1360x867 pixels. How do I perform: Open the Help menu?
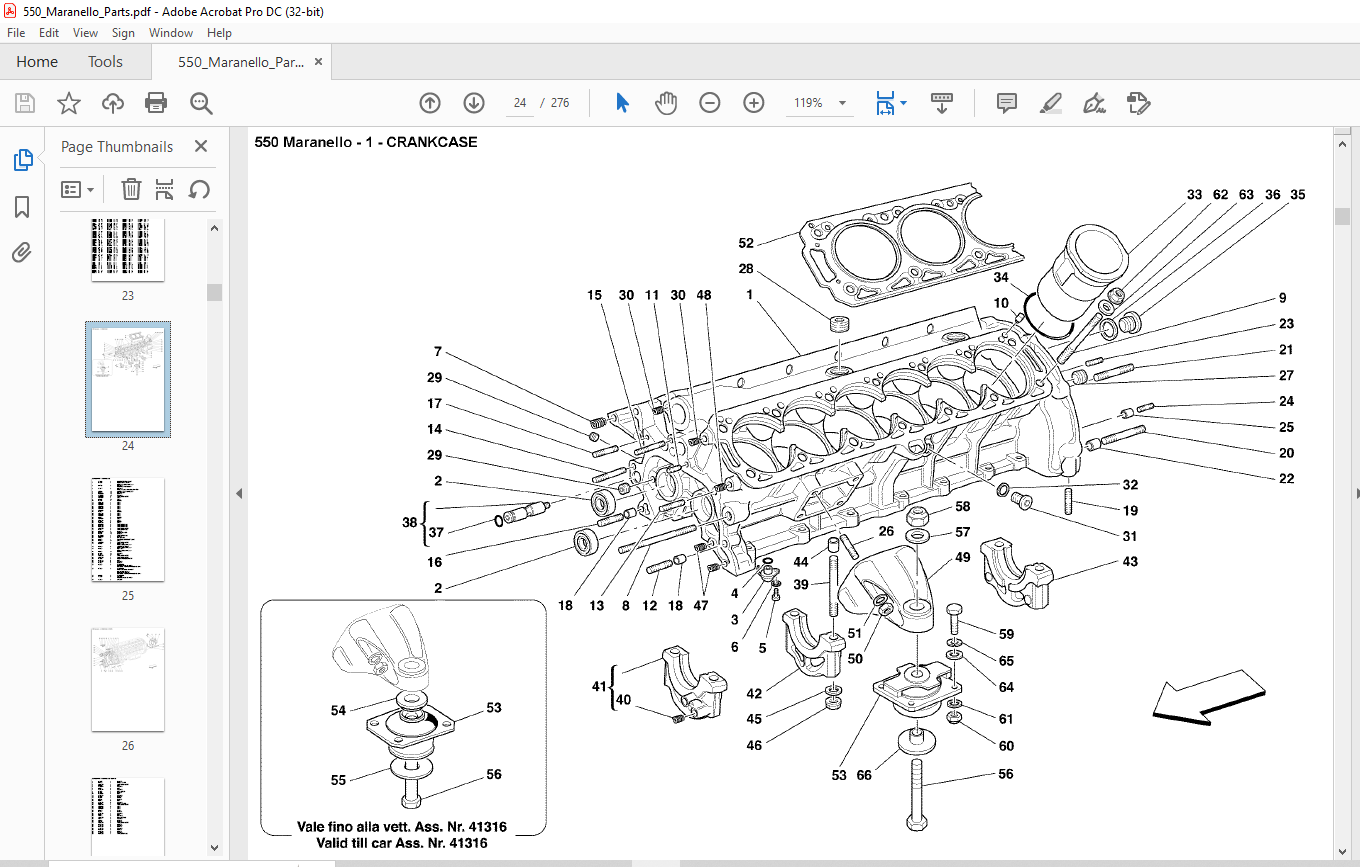[219, 33]
